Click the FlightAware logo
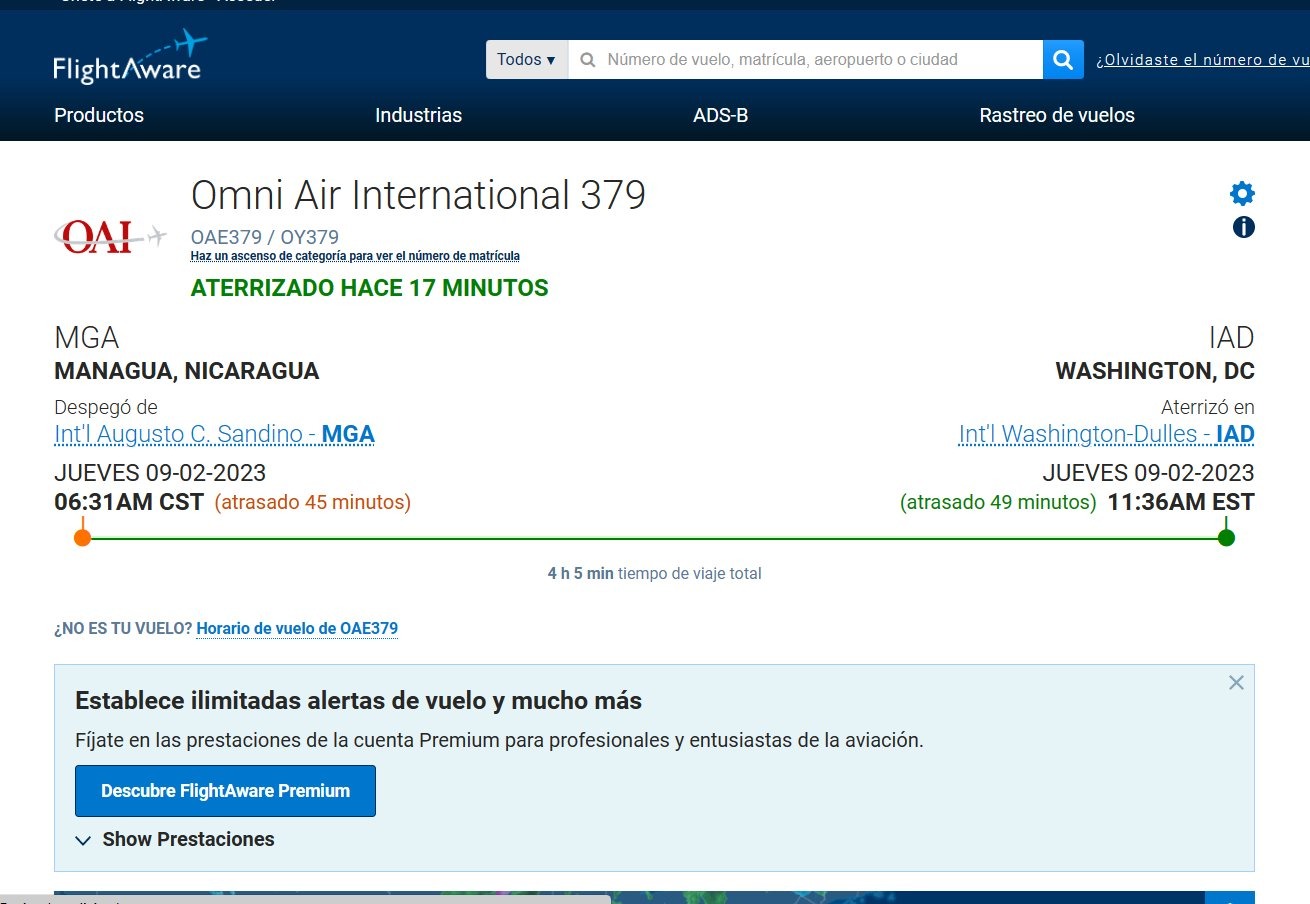Viewport: 1310px width, 904px height. (x=130, y=57)
